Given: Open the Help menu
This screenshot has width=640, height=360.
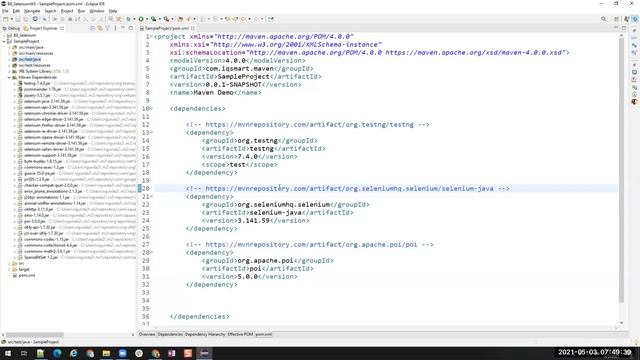Looking at the screenshot, I should coord(113,11).
